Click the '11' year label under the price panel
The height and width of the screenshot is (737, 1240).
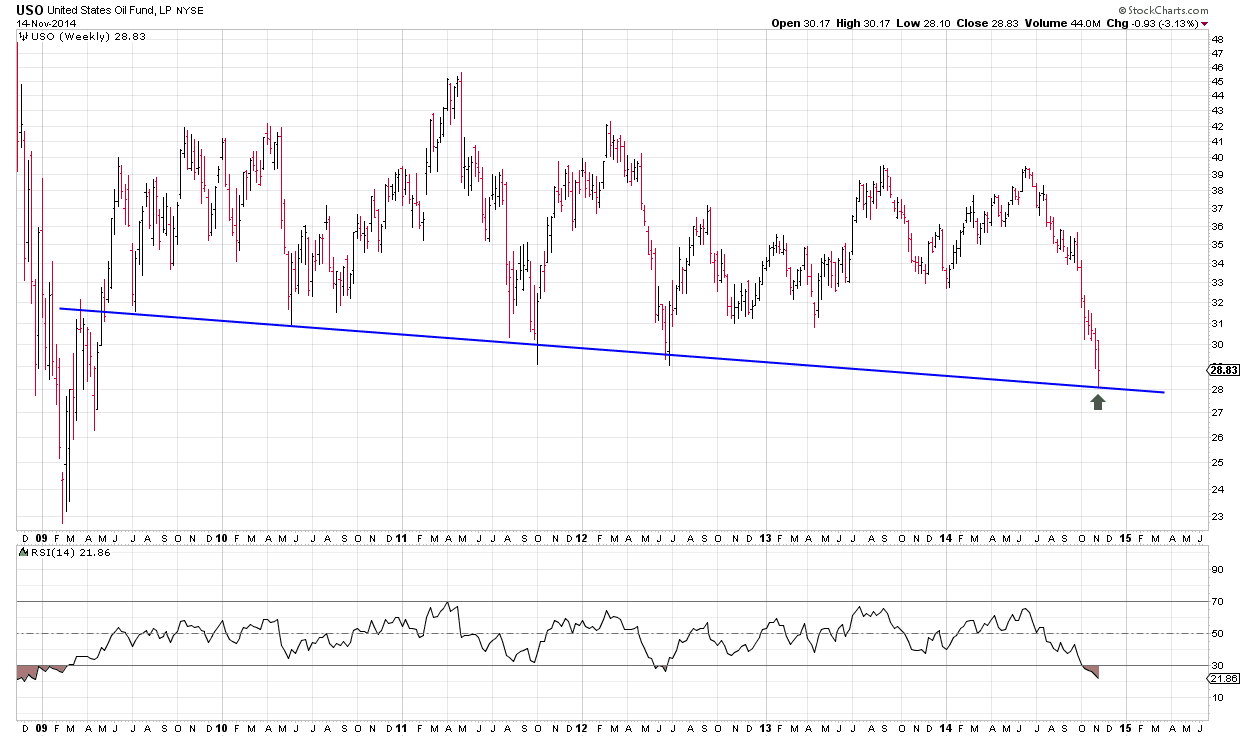pos(401,537)
